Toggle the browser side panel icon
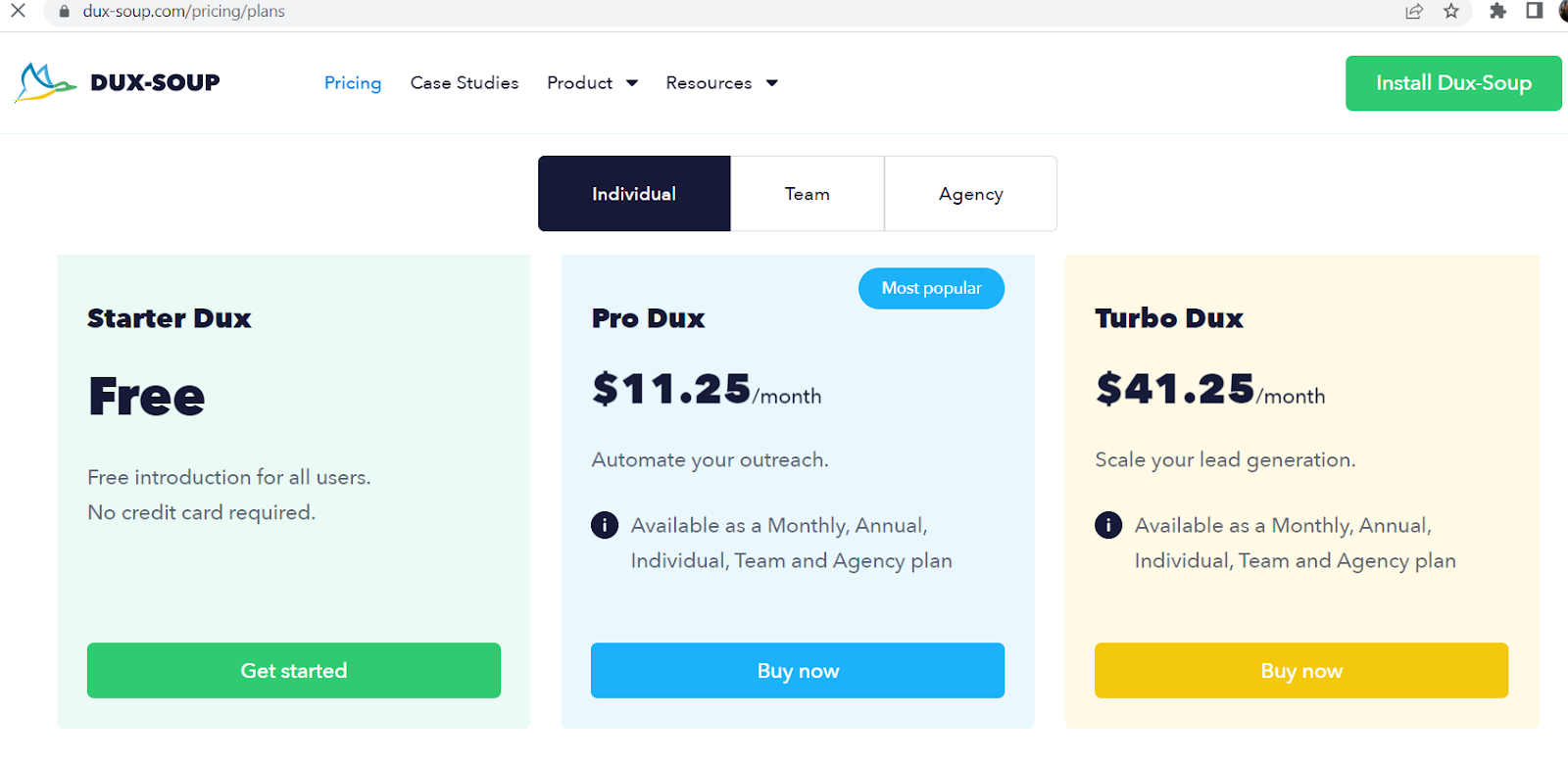The height and width of the screenshot is (764, 1568). 1534,12
